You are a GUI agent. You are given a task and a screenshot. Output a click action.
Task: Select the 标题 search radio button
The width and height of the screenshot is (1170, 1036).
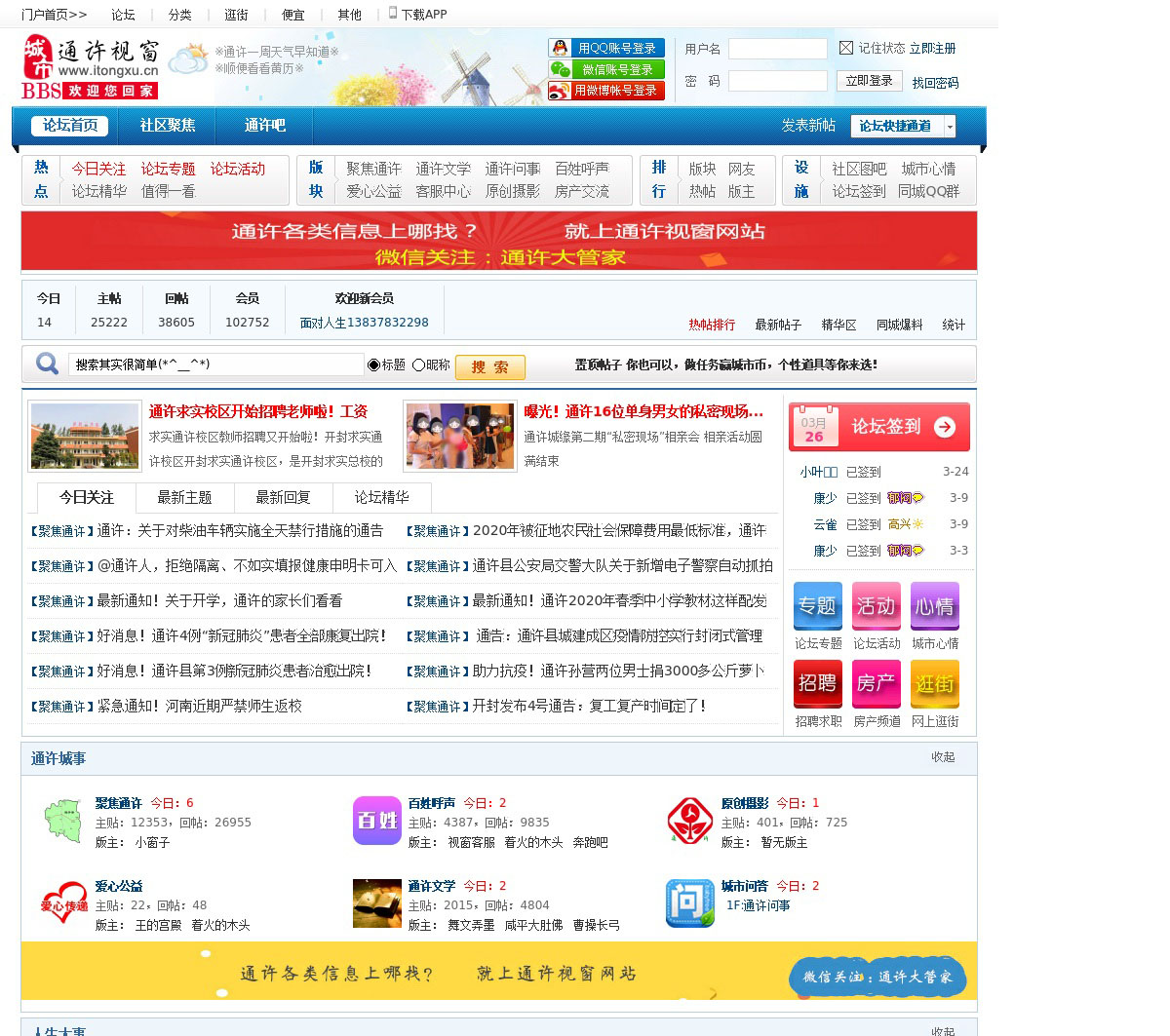click(373, 365)
